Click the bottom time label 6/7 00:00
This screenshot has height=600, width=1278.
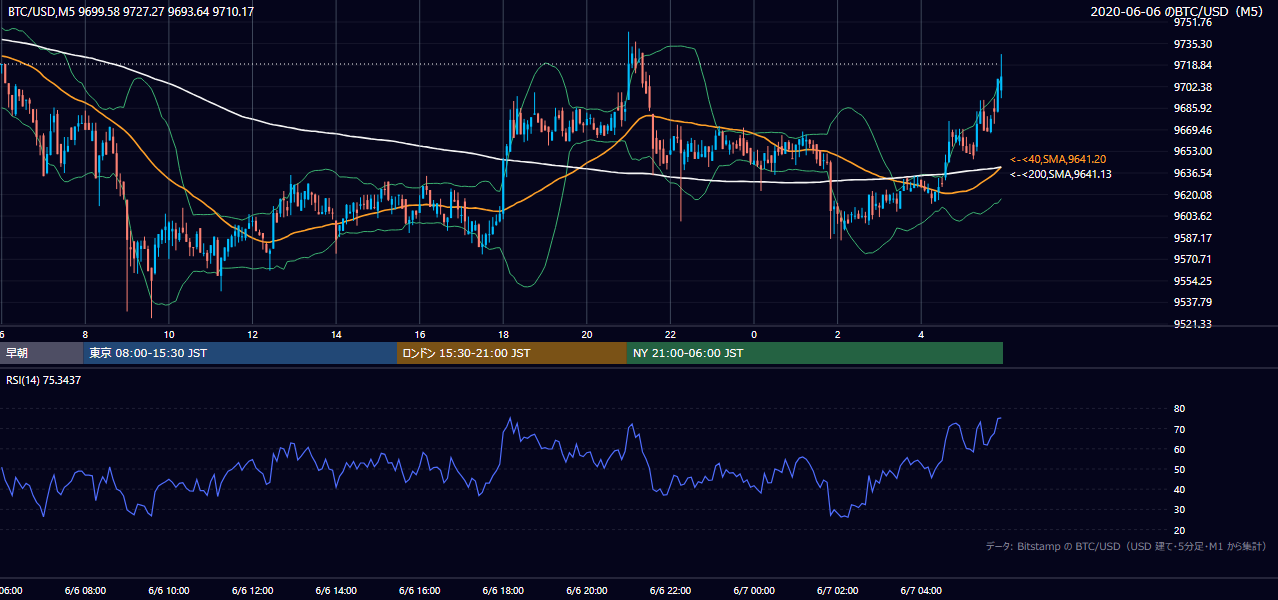coord(754,591)
